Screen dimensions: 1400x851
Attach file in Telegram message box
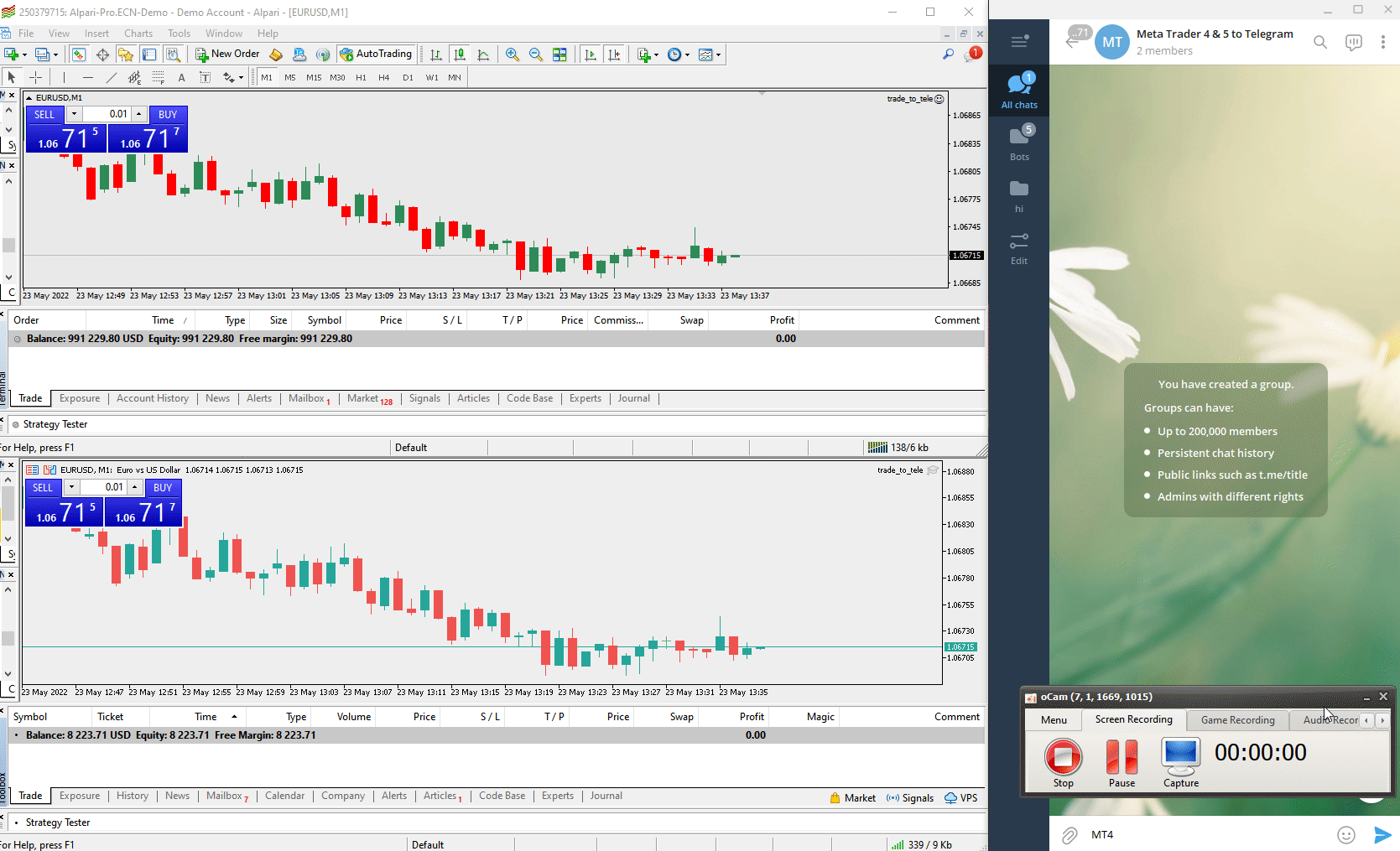[x=1070, y=835]
